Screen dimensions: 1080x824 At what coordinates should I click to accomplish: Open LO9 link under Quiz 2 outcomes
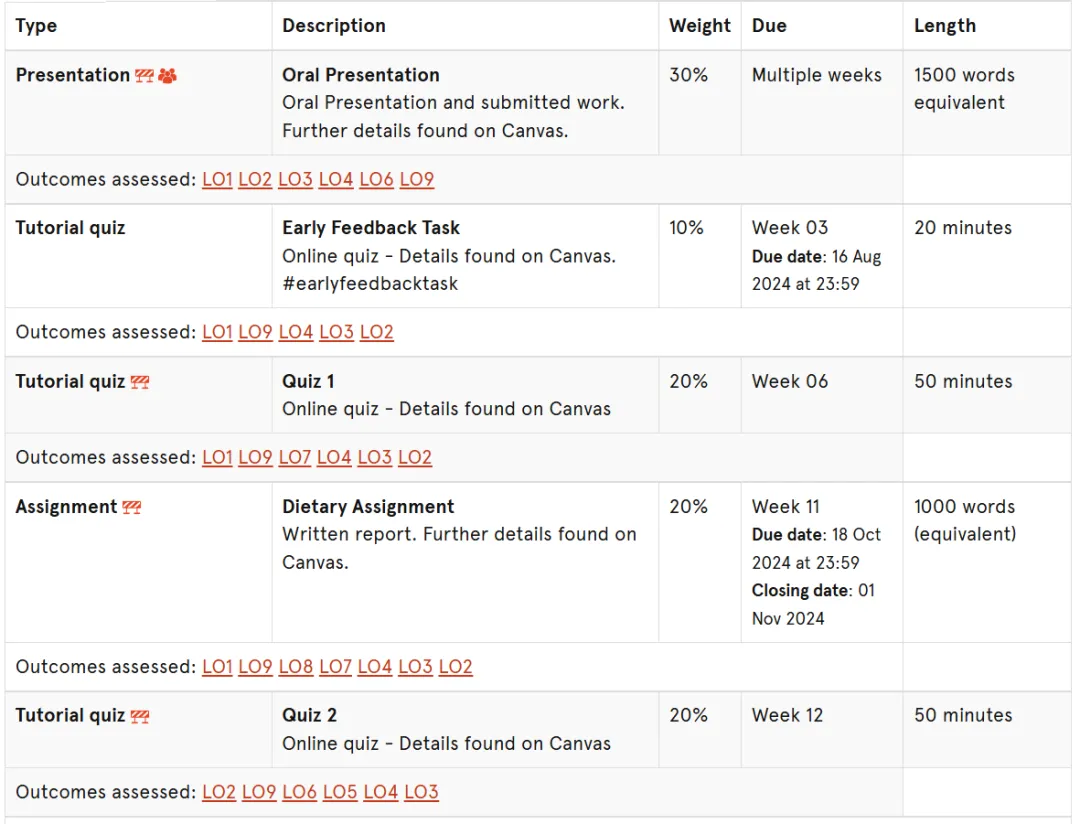click(259, 793)
